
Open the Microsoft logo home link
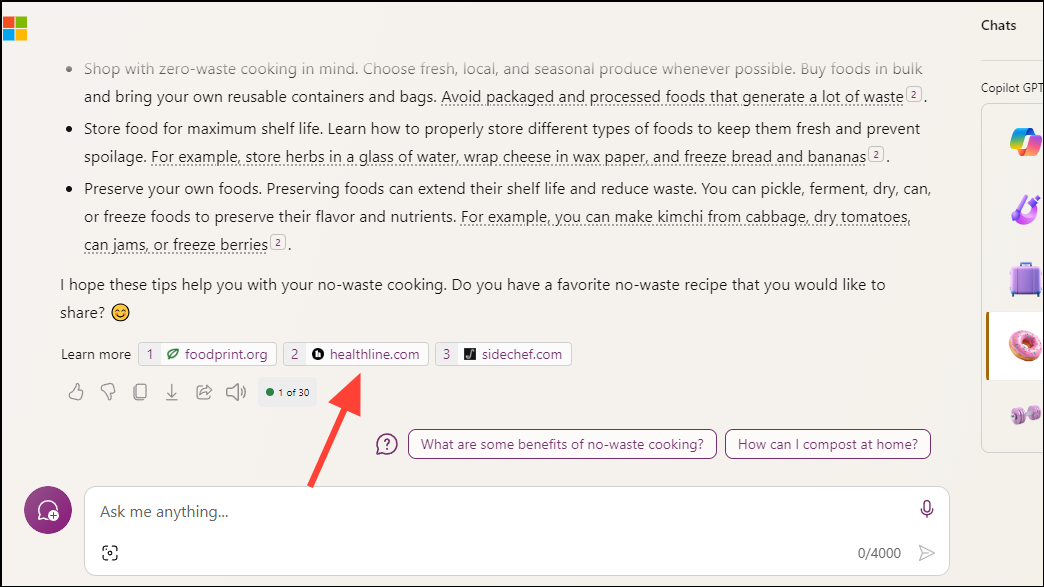coord(15,29)
